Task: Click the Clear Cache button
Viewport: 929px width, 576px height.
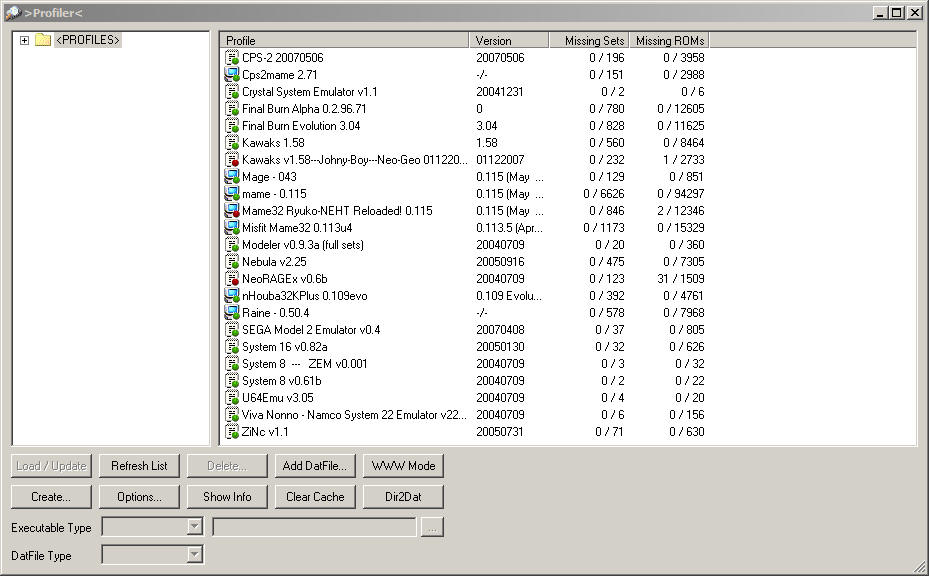Action: [315, 497]
